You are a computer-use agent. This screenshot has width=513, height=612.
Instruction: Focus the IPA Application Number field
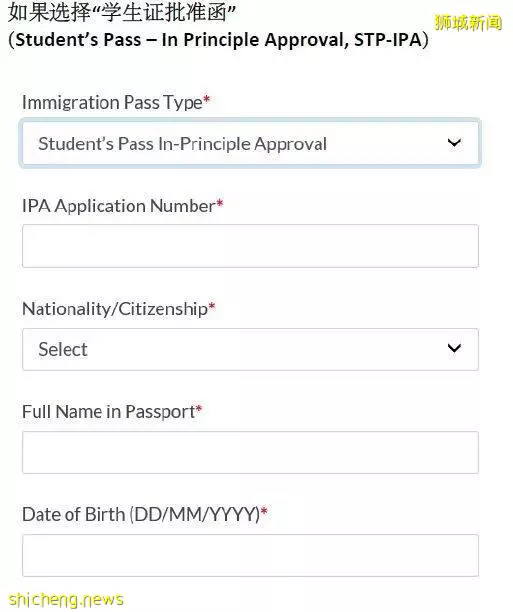250,246
